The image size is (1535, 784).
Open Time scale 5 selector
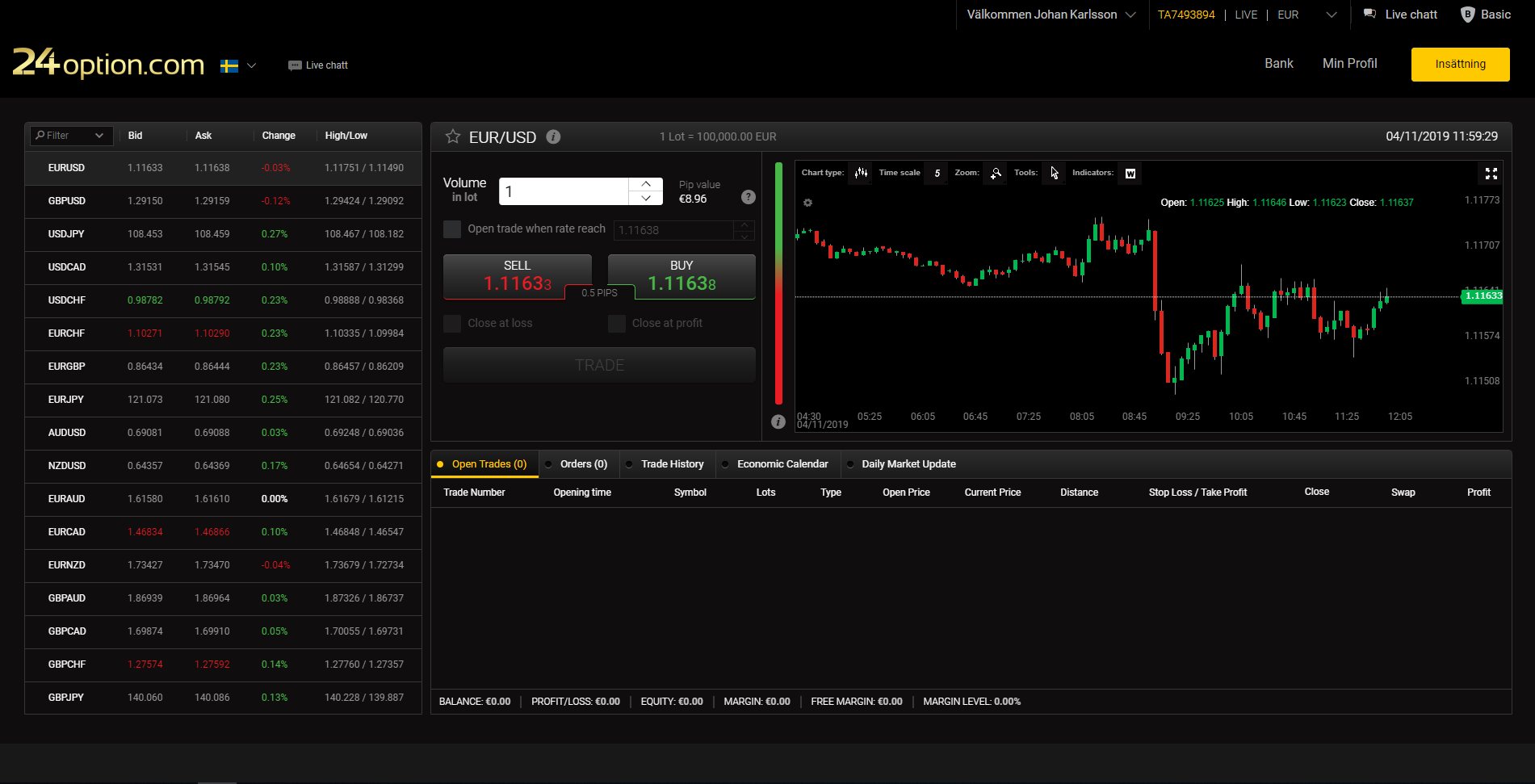click(937, 173)
